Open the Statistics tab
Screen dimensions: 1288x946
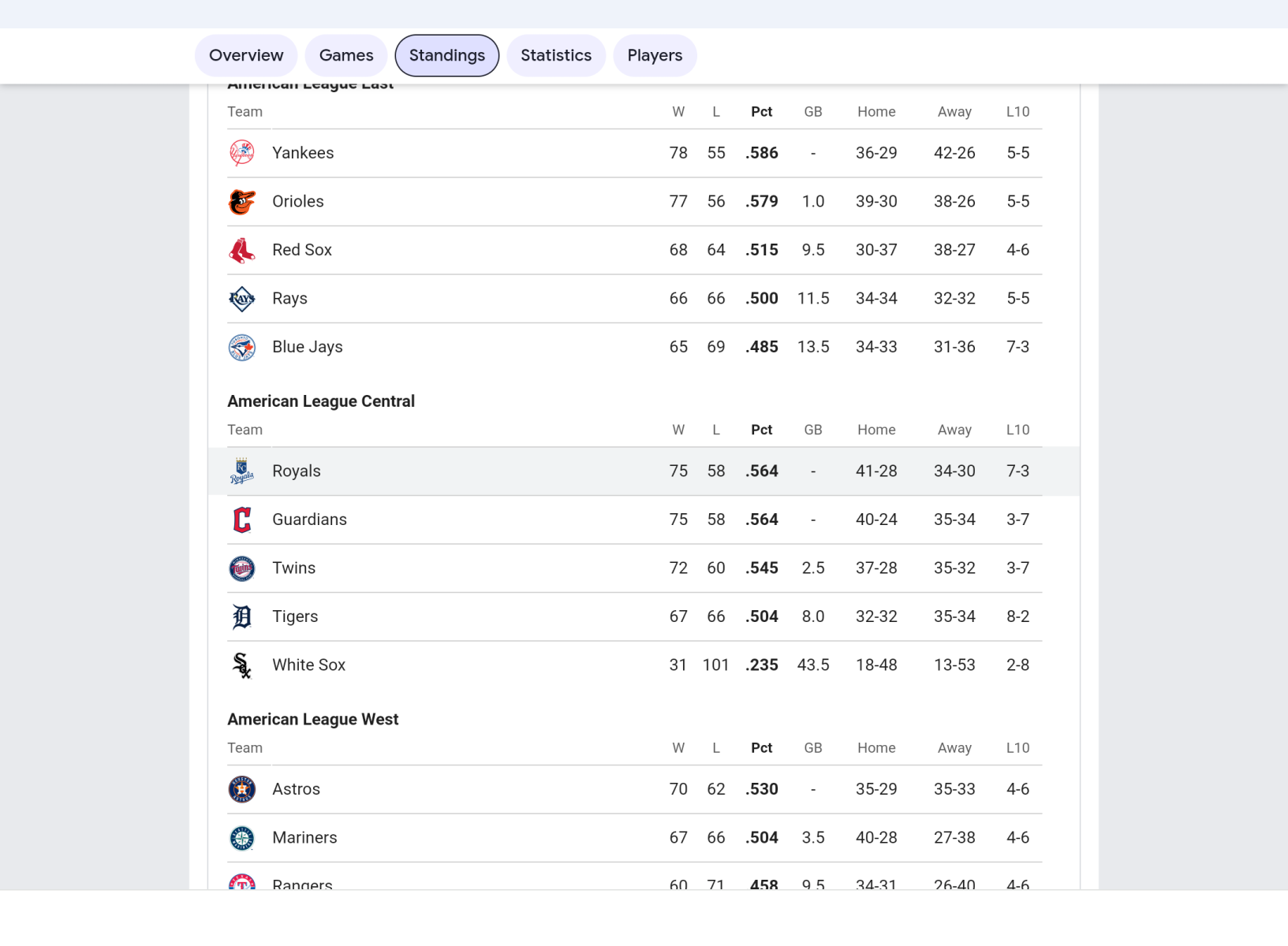point(556,55)
